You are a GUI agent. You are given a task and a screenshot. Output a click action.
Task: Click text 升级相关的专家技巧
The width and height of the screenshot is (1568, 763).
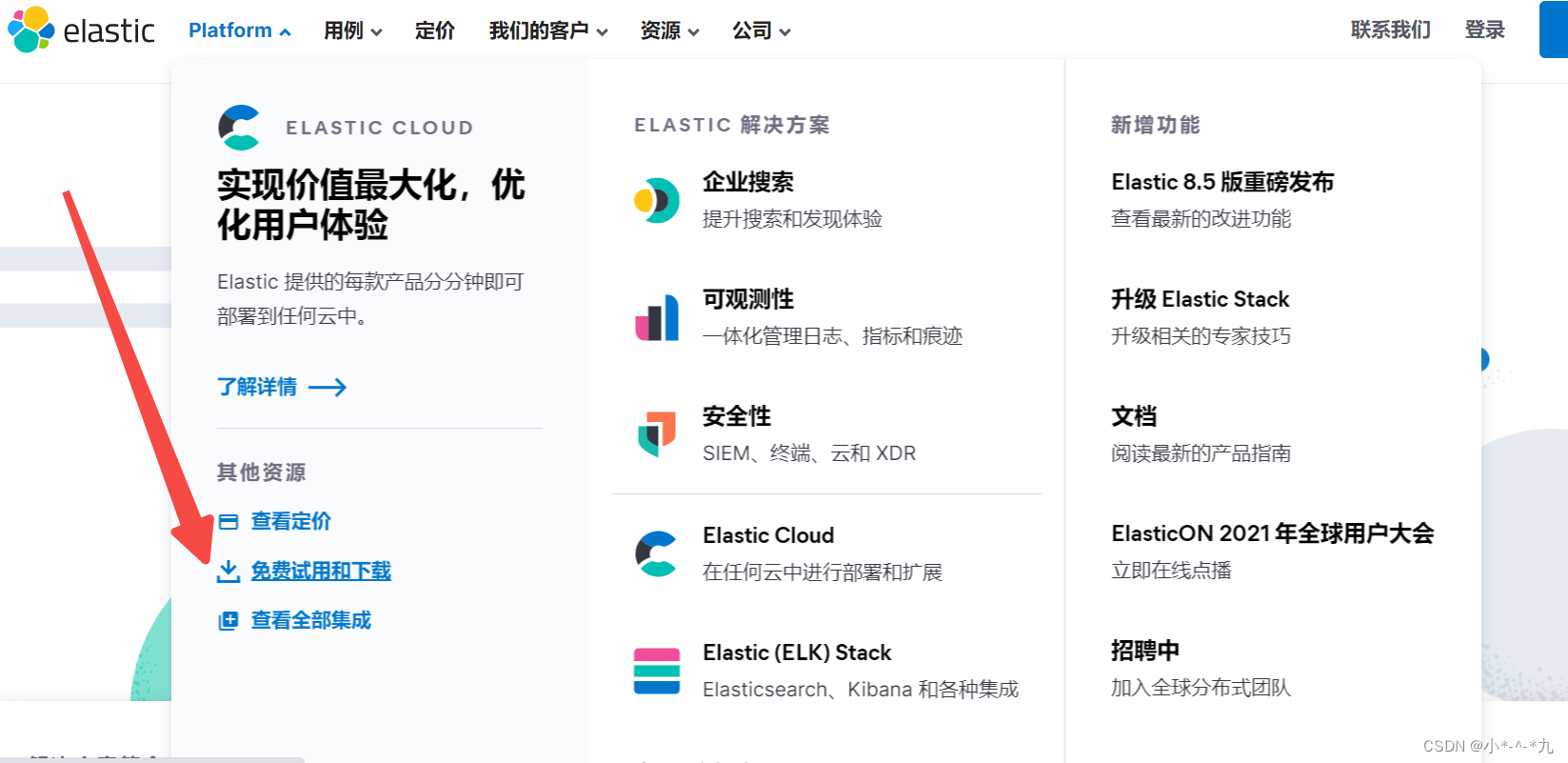click(x=1201, y=336)
